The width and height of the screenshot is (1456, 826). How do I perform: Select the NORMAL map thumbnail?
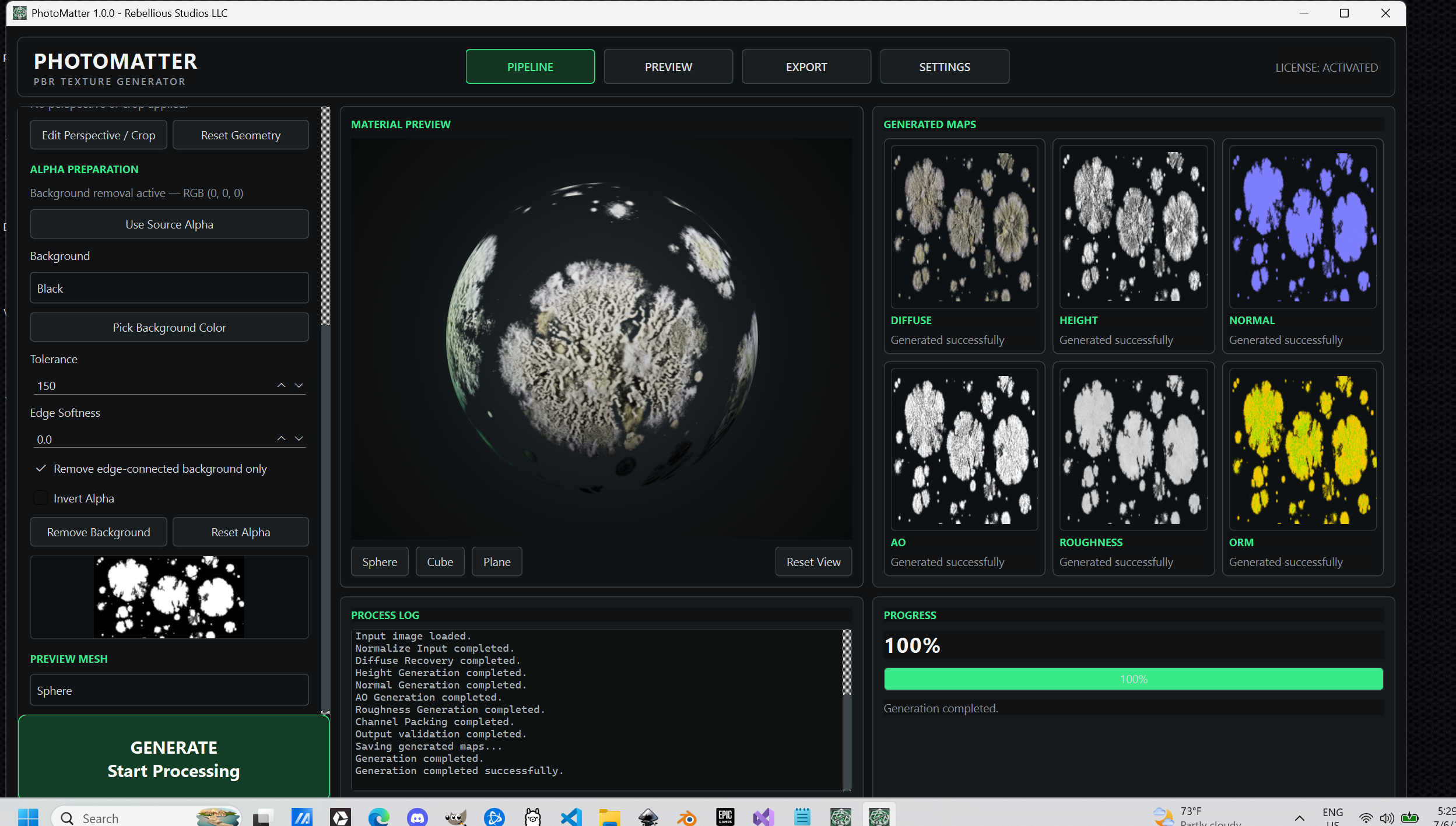[x=1303, y=226]
